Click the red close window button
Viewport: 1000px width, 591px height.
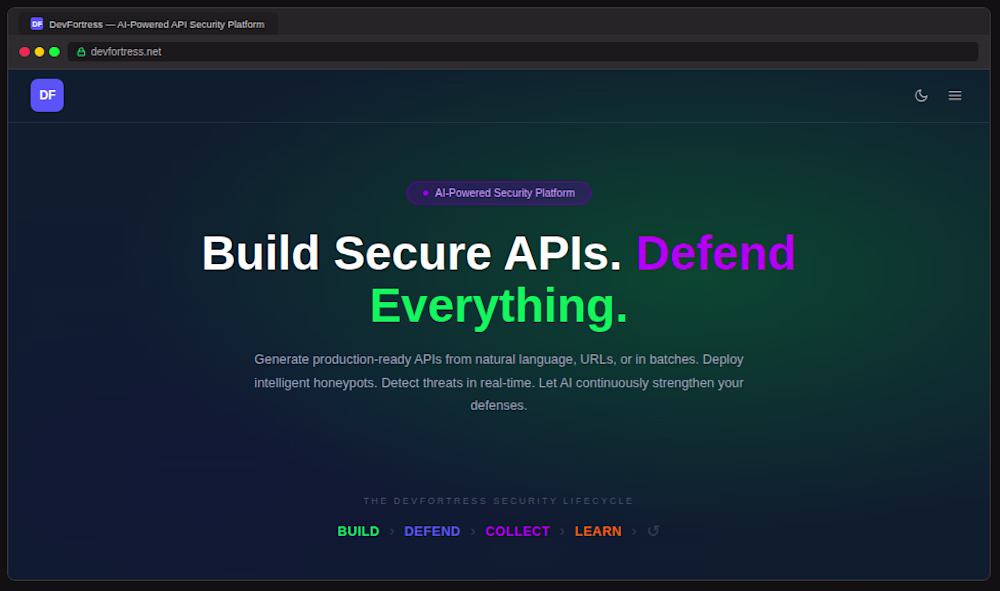(x=25, y=52)
